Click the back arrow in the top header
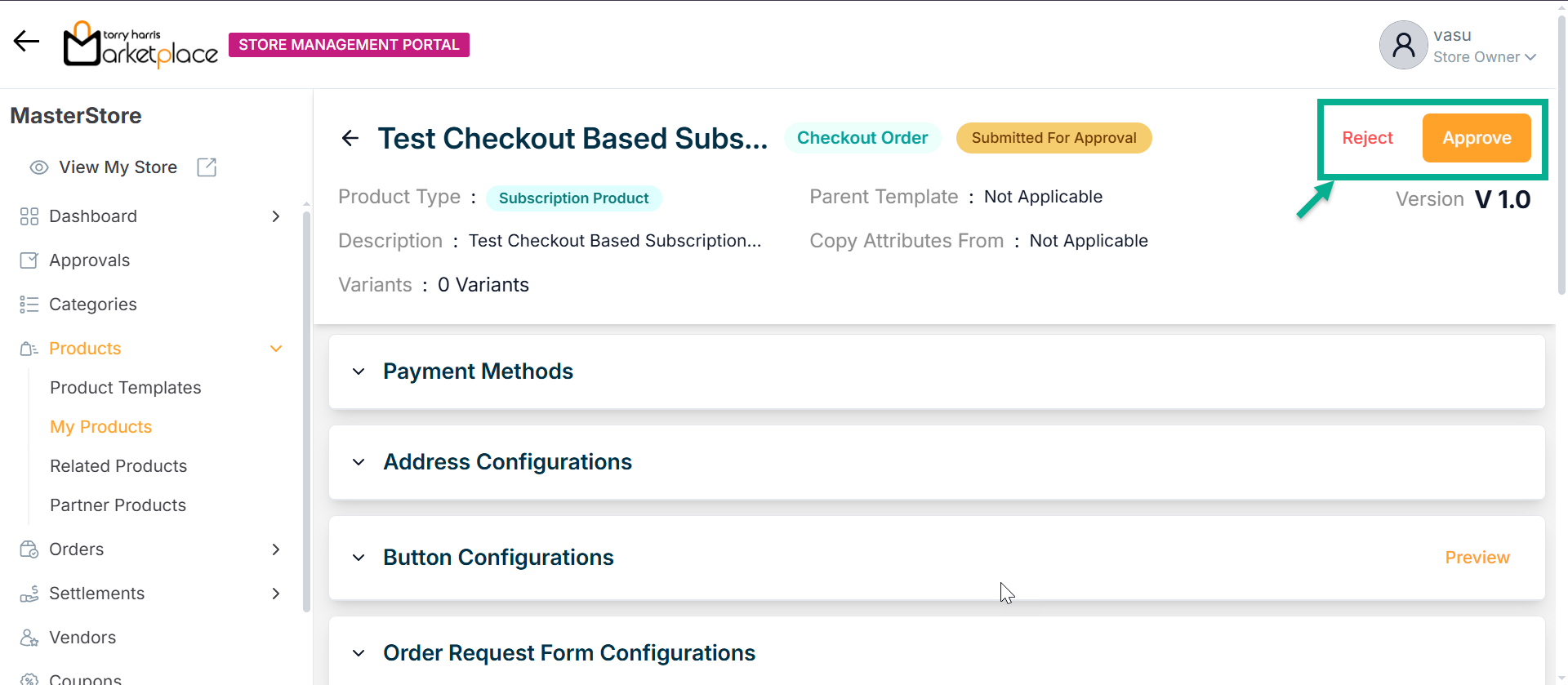This screenshot has width=1568, height=685. click(26, 41)
